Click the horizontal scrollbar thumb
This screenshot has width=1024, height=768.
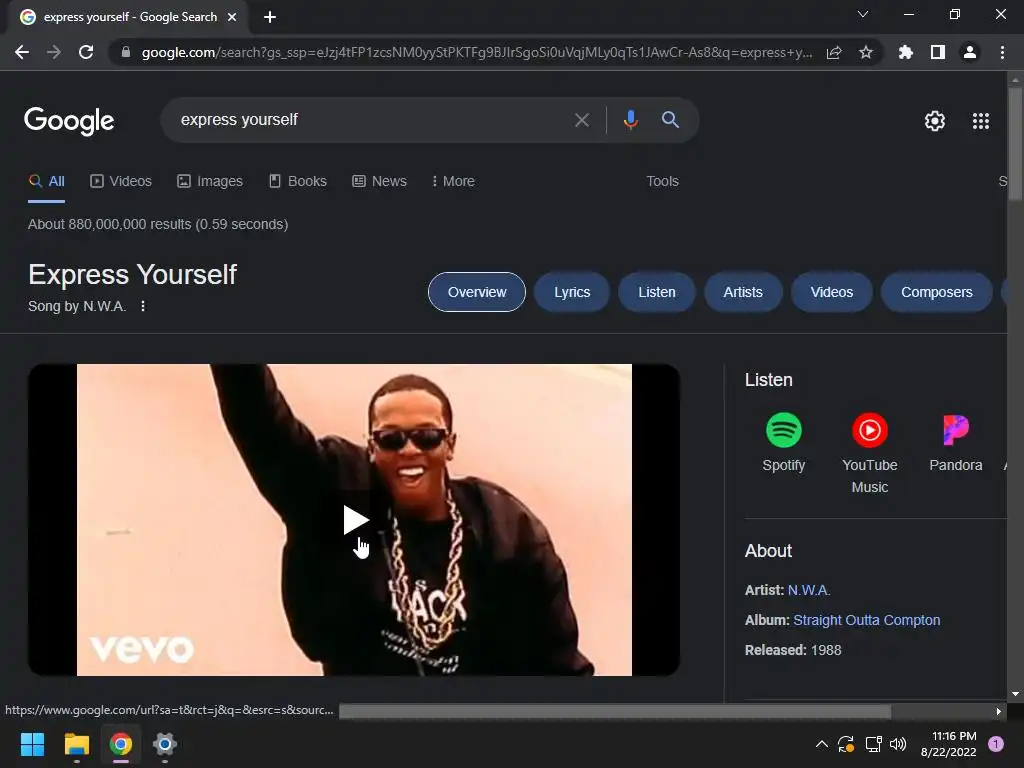615,711
